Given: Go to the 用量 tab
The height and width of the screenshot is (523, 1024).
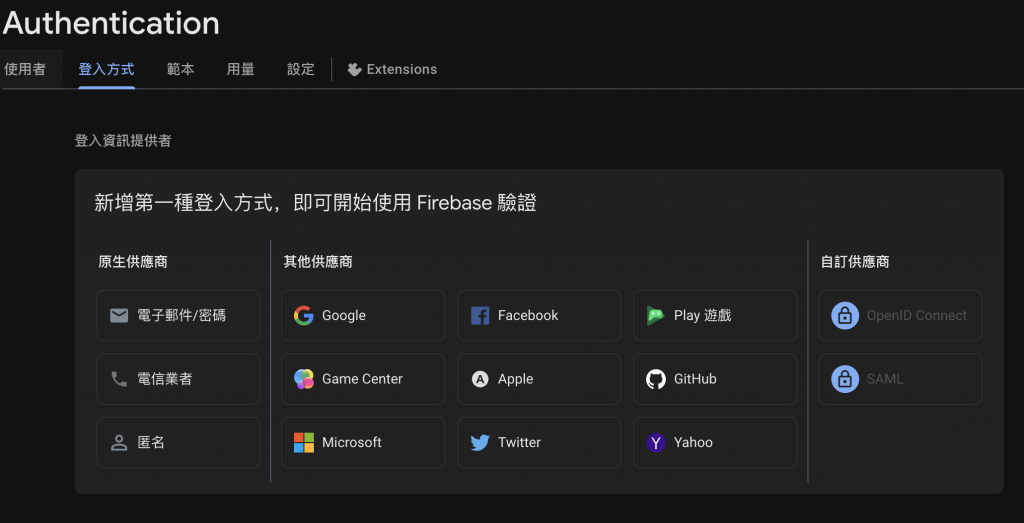Looking at the screenshot, I should (240, 69).
